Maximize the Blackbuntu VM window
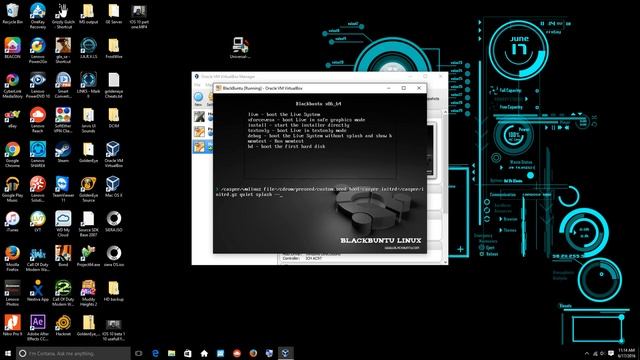This screenshot has height=360, width=640. coord(404,88)
